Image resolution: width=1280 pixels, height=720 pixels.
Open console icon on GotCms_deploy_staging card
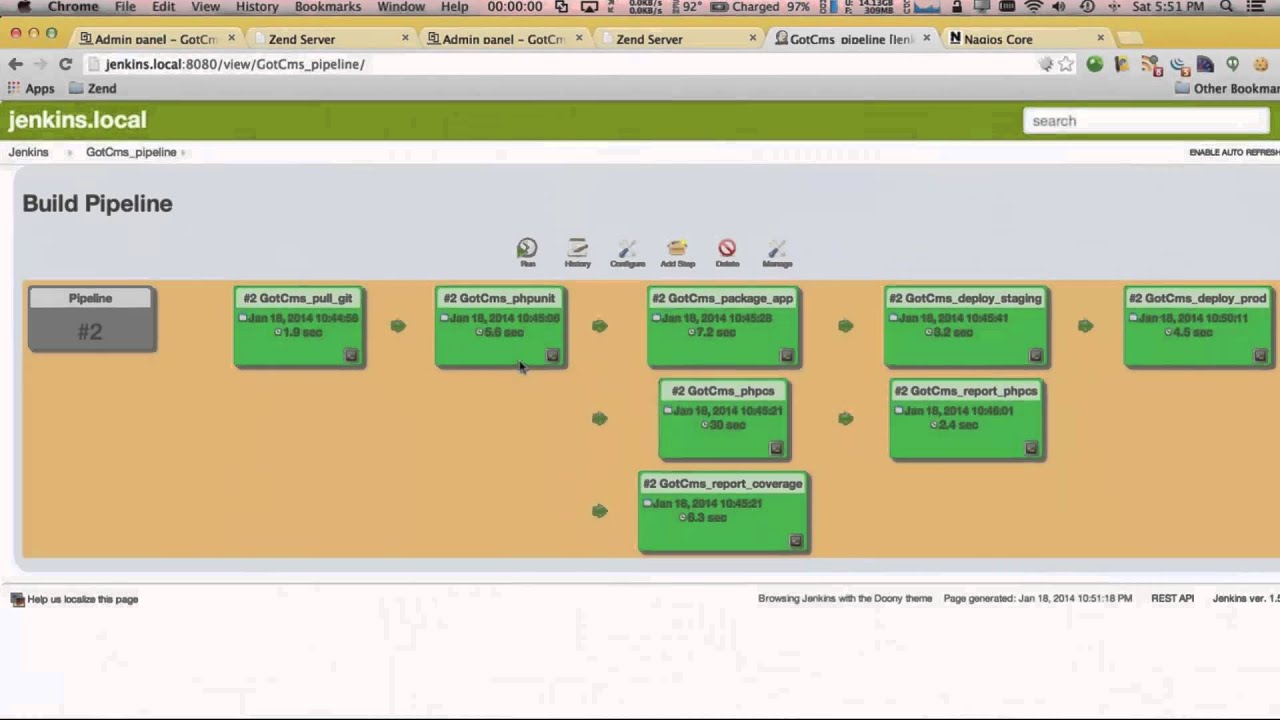pyautogui.click(x=1035, y=355)
